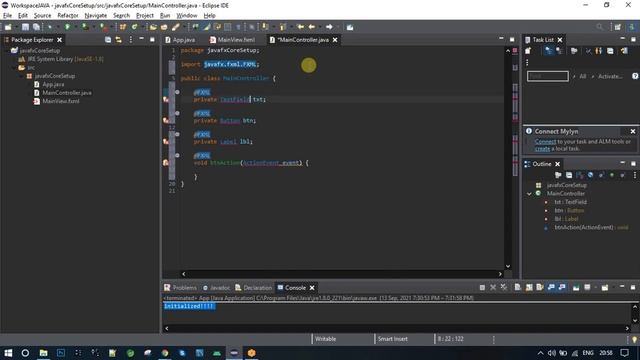Open the Package Explorer view menu (three dots)

click(x=131, y=40)
